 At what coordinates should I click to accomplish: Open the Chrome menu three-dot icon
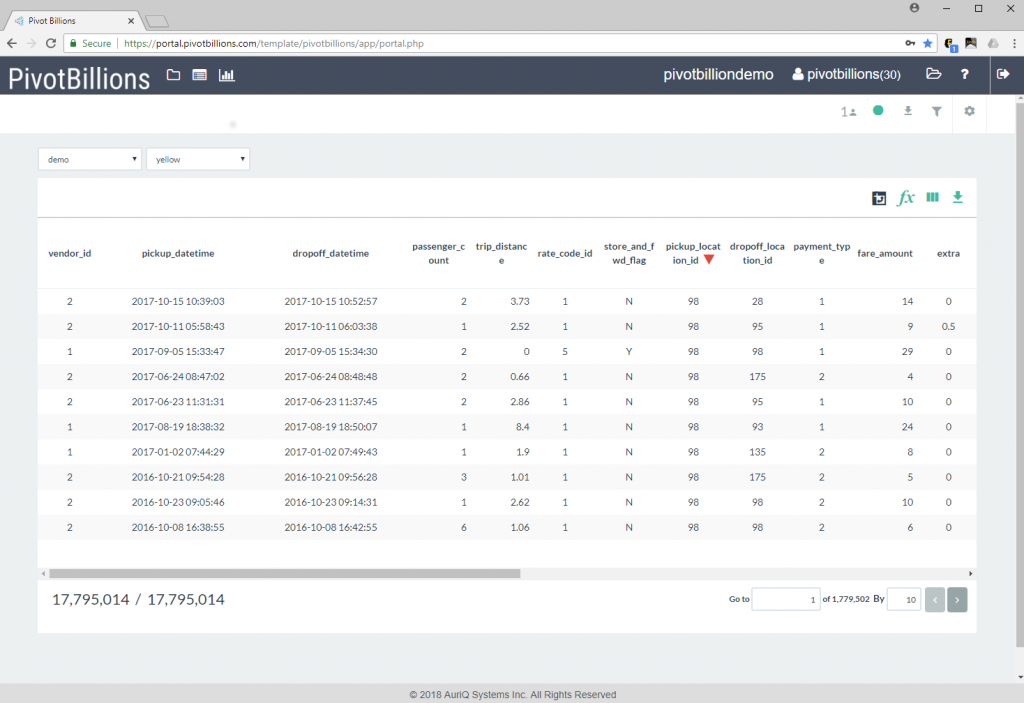coord(1014,43)
